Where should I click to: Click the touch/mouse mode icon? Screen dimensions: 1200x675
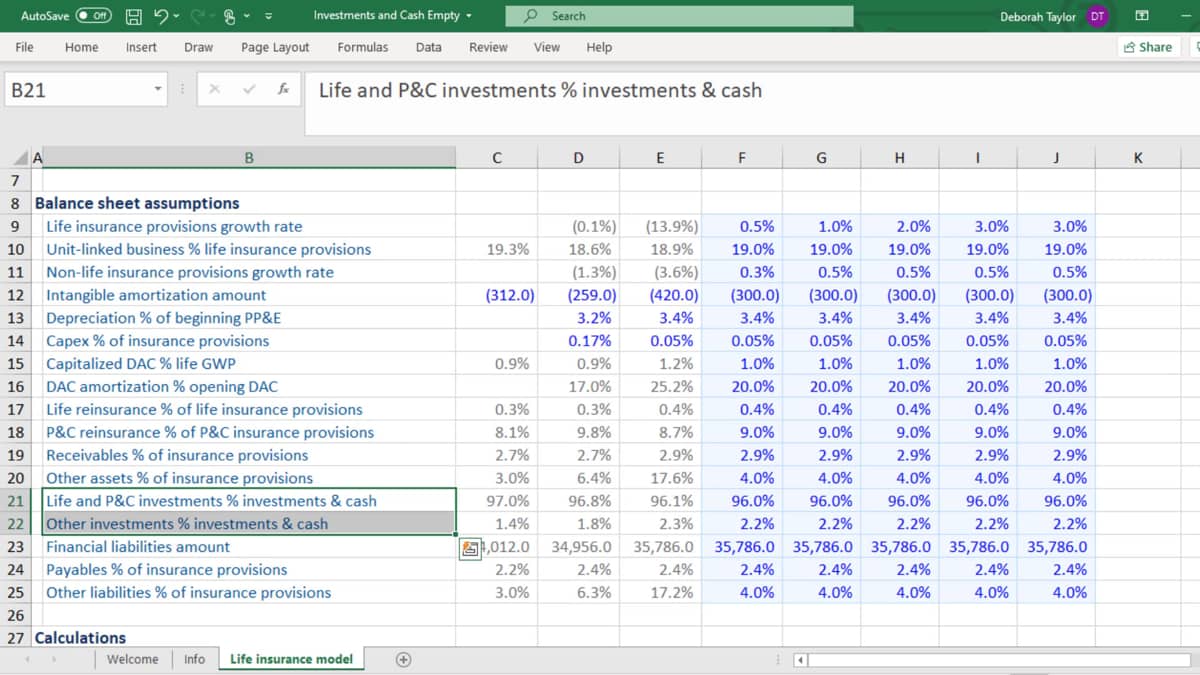click(230, 16)
